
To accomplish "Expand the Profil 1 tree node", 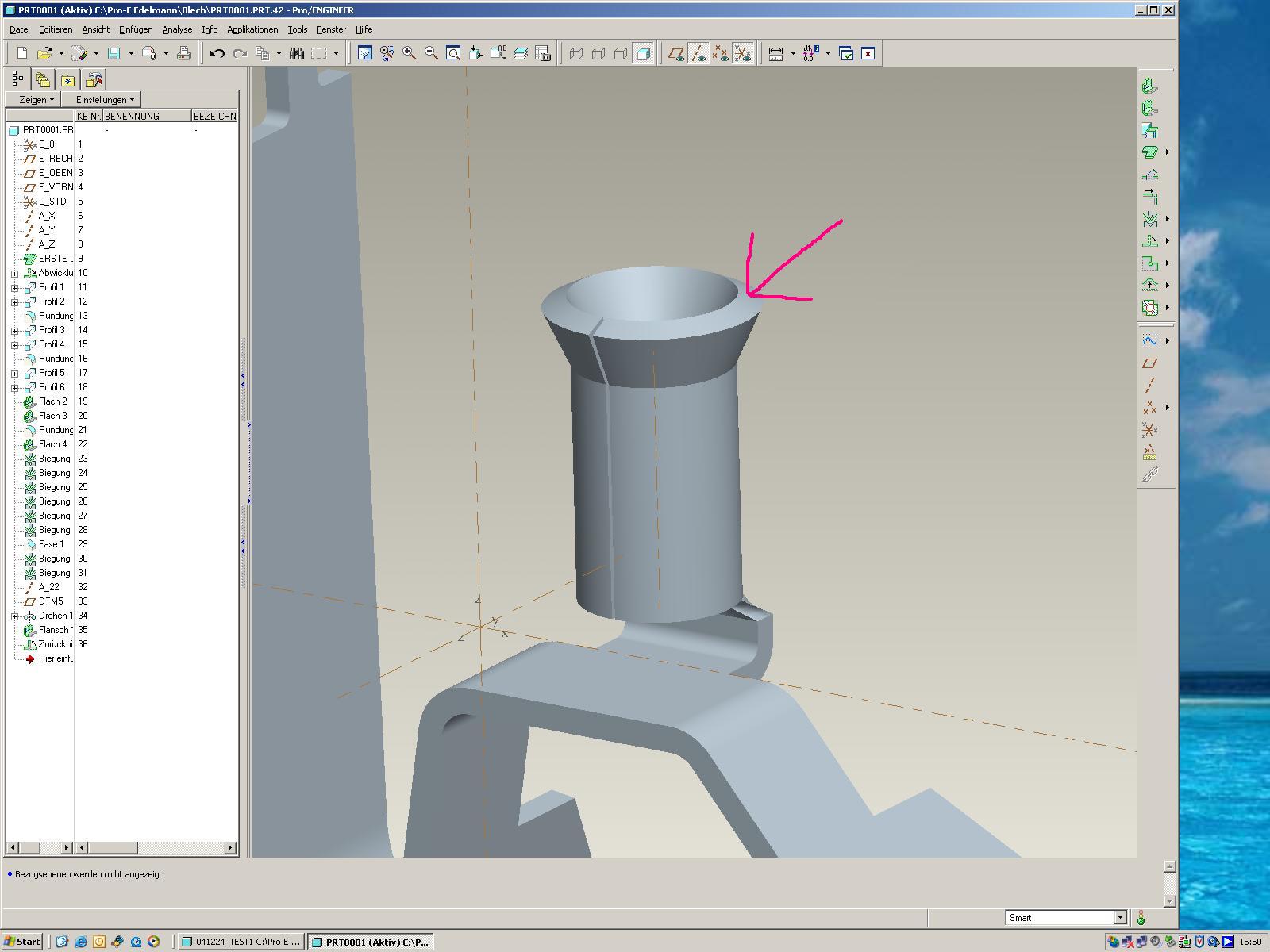I will point(14,287).
